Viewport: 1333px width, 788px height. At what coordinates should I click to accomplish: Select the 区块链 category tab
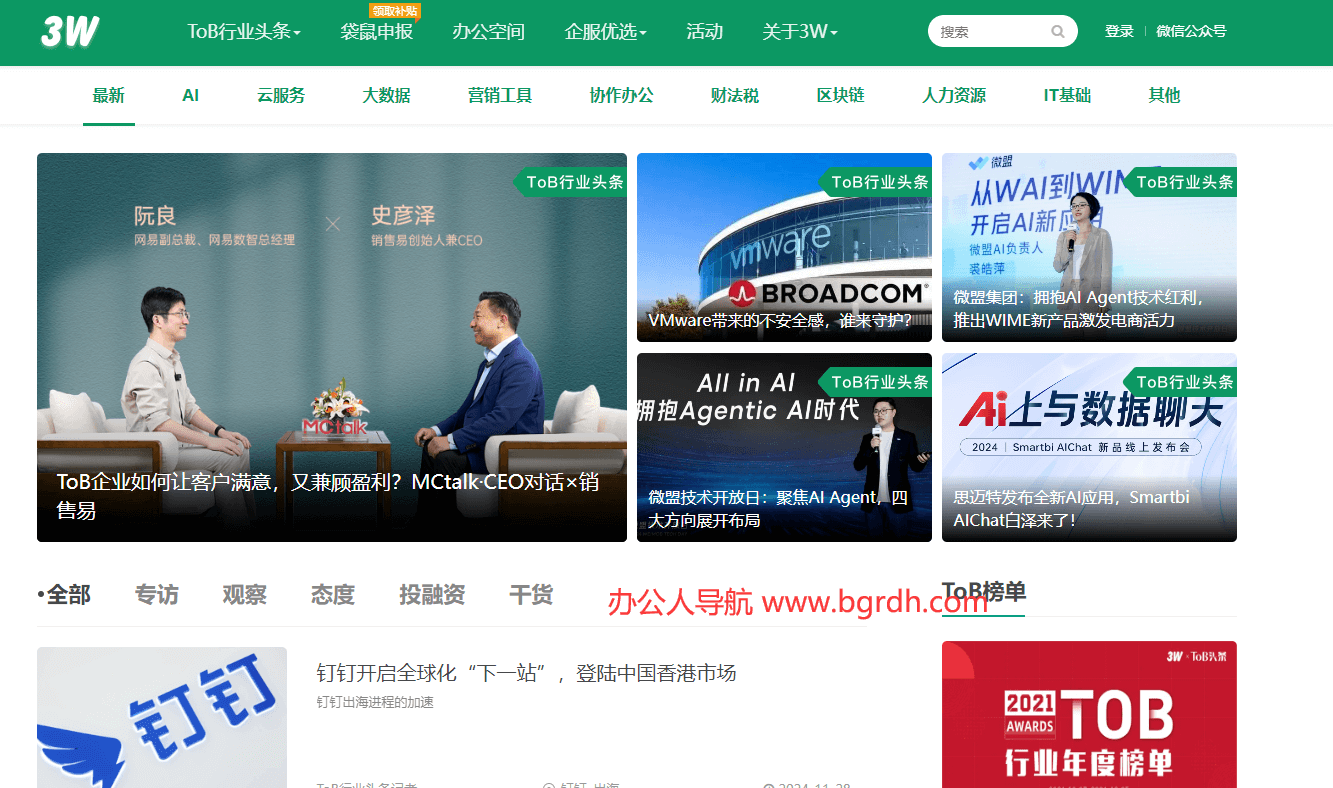click(840, 96)
